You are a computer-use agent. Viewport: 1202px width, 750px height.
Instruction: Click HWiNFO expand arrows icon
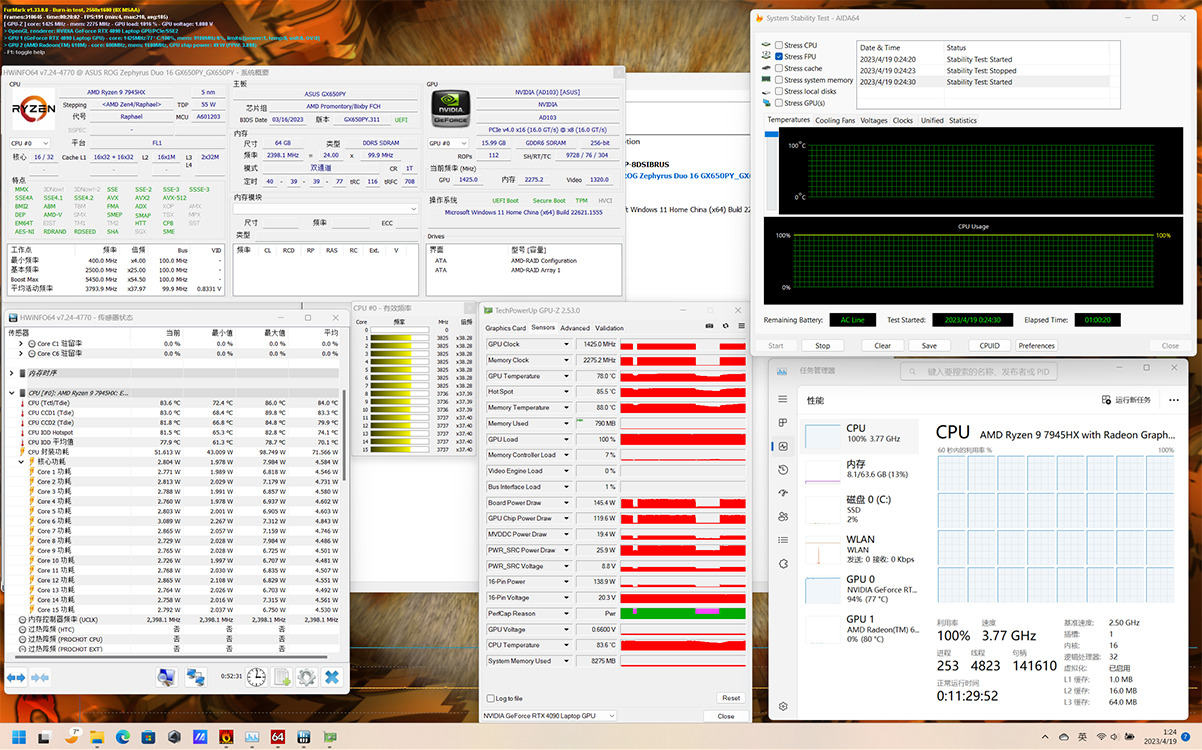(x=17, y=677)
